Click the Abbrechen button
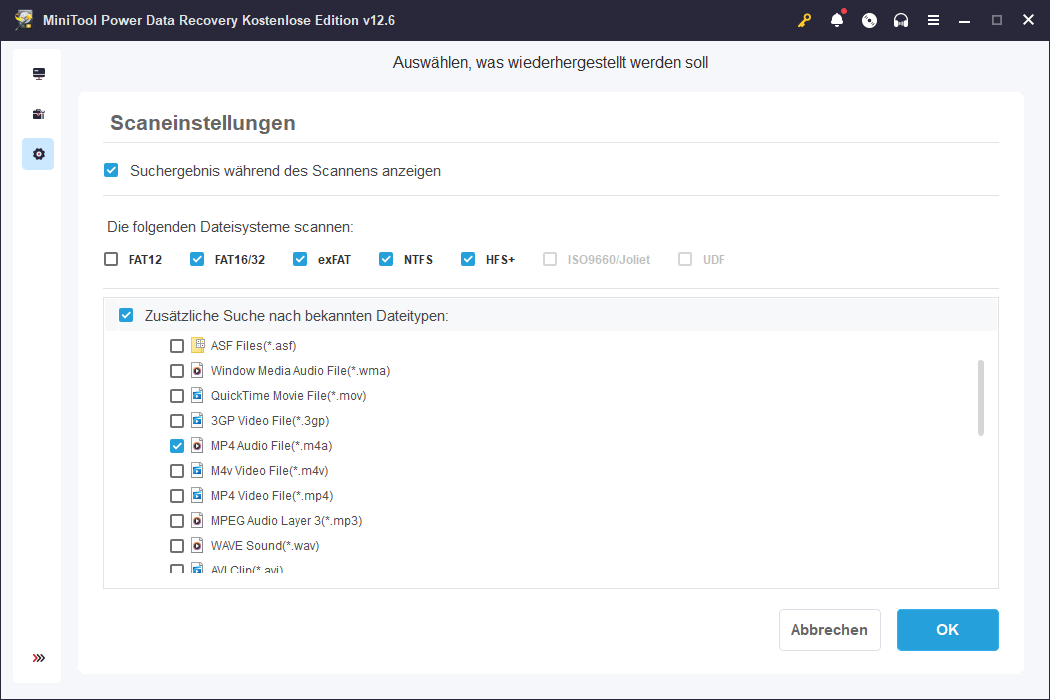The height and width of the screenshot is (700, 1050). tap(830, 630)
